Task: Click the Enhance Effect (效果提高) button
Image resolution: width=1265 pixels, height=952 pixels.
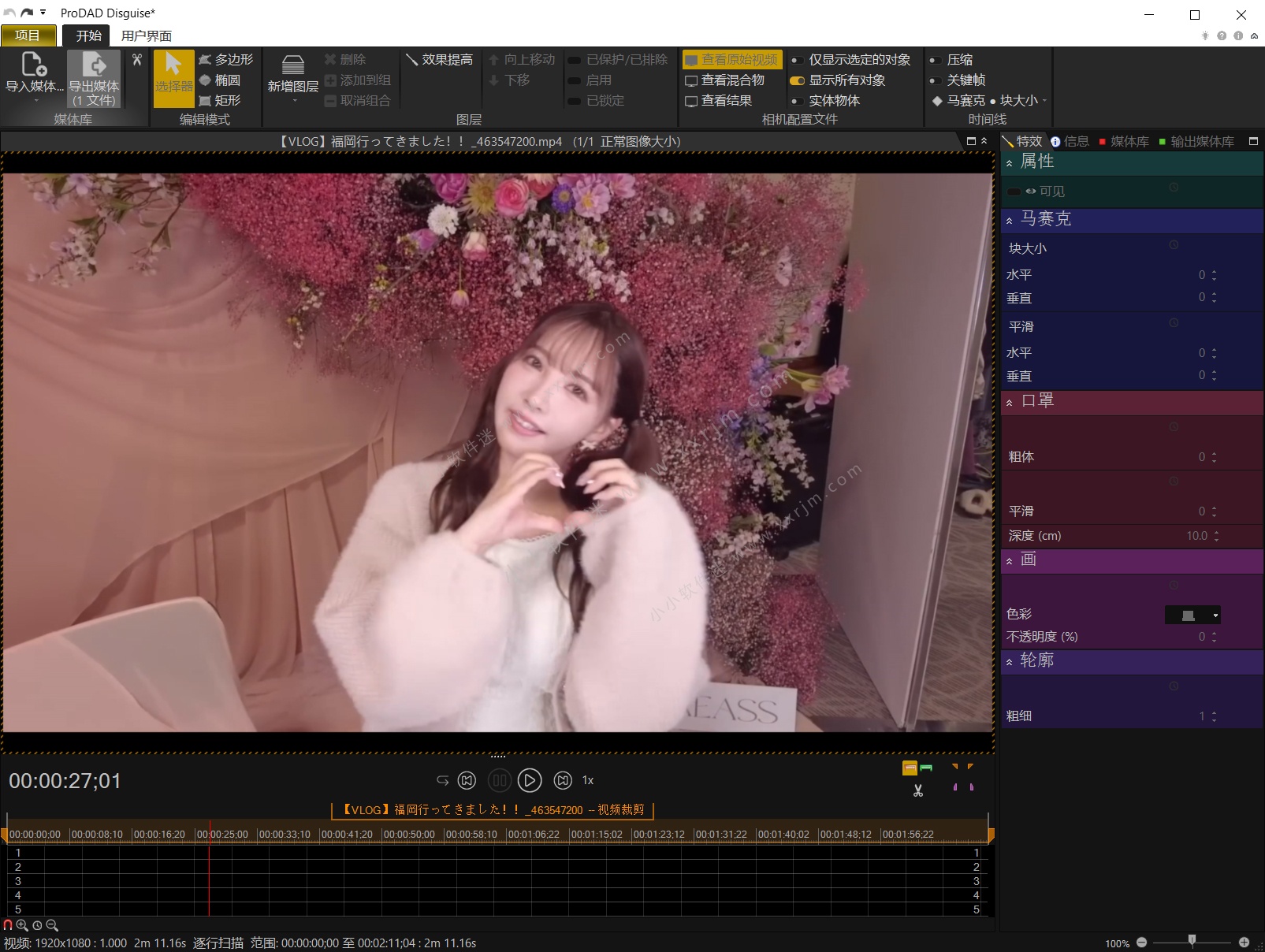Action: pos(439,60)
